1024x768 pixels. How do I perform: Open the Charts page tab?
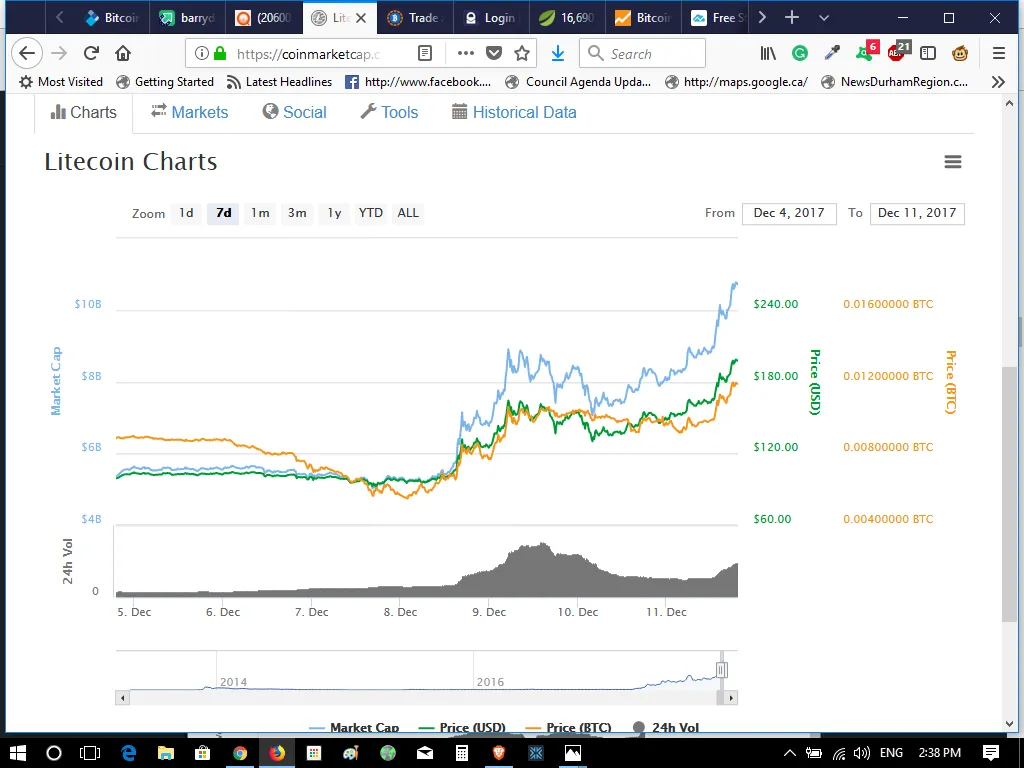[84, 112]
